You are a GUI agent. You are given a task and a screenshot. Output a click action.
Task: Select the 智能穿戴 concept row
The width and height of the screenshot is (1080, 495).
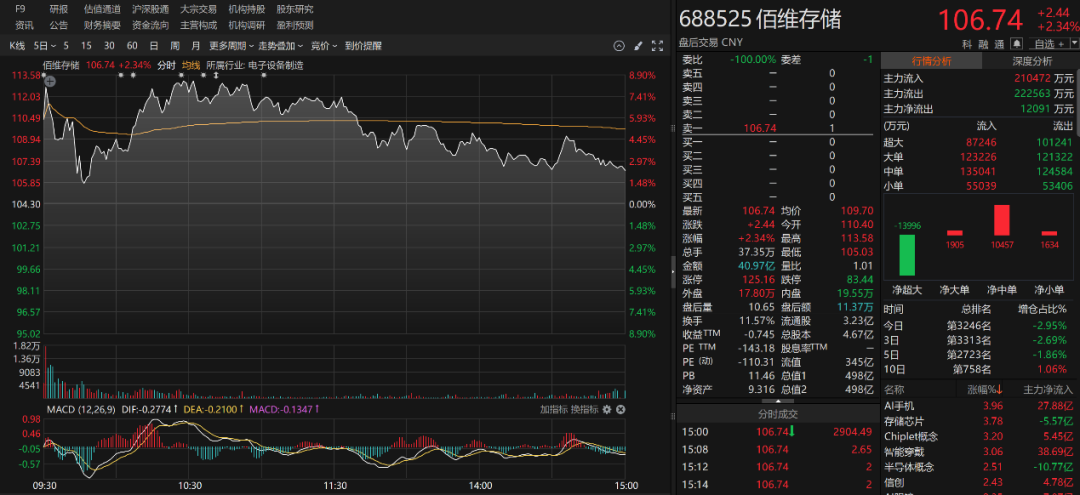(979, 452)
